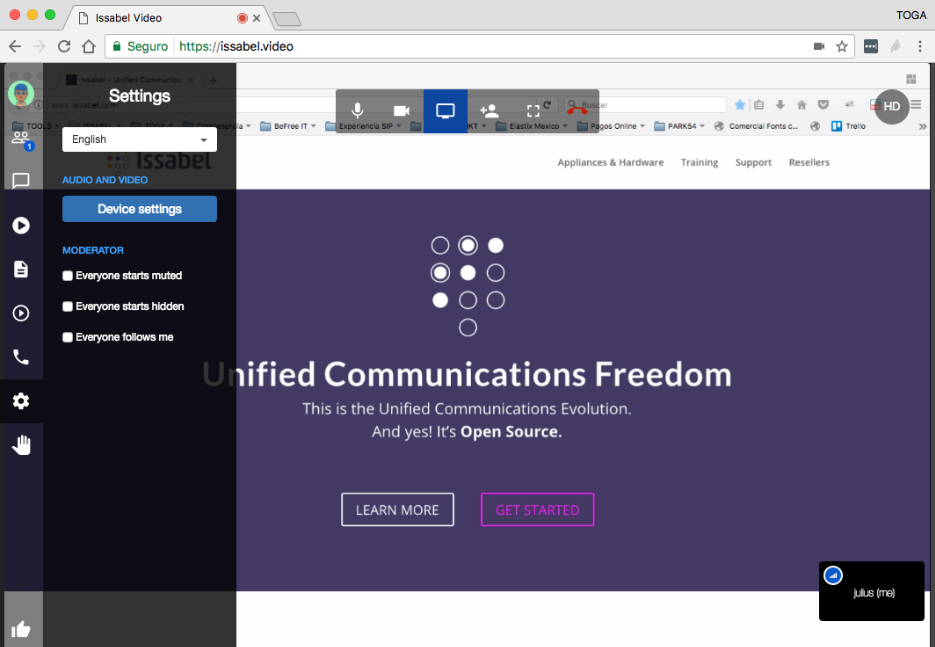The image size is (935, 647).
Task: Open the phone dial-in sidebar icon
Action: pos(21,357)
